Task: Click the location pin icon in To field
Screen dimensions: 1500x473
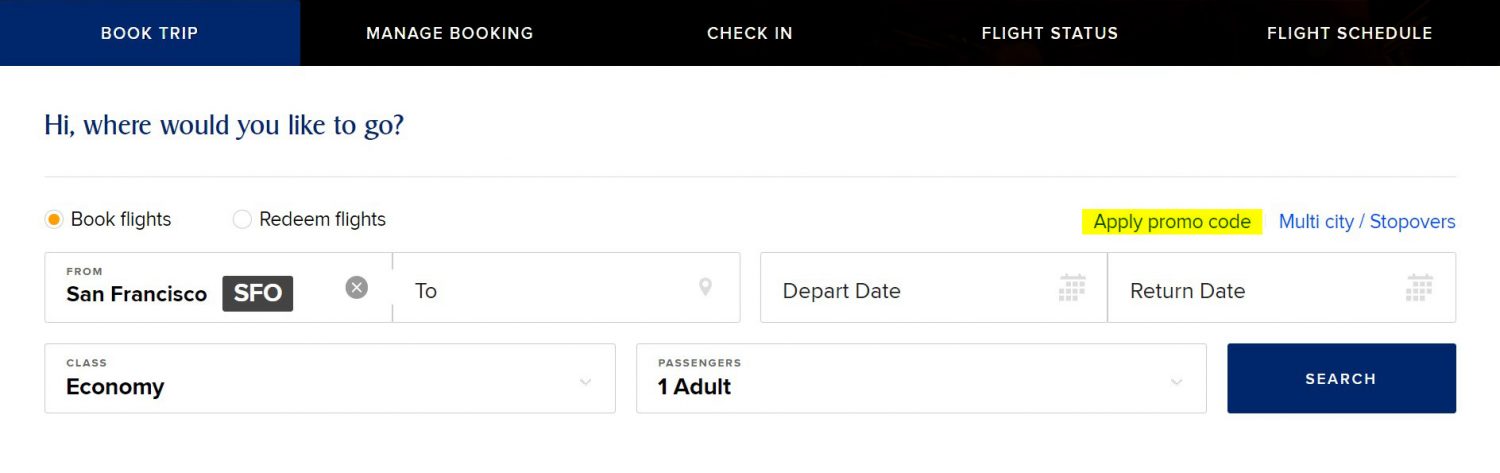Action: (705, 288)
